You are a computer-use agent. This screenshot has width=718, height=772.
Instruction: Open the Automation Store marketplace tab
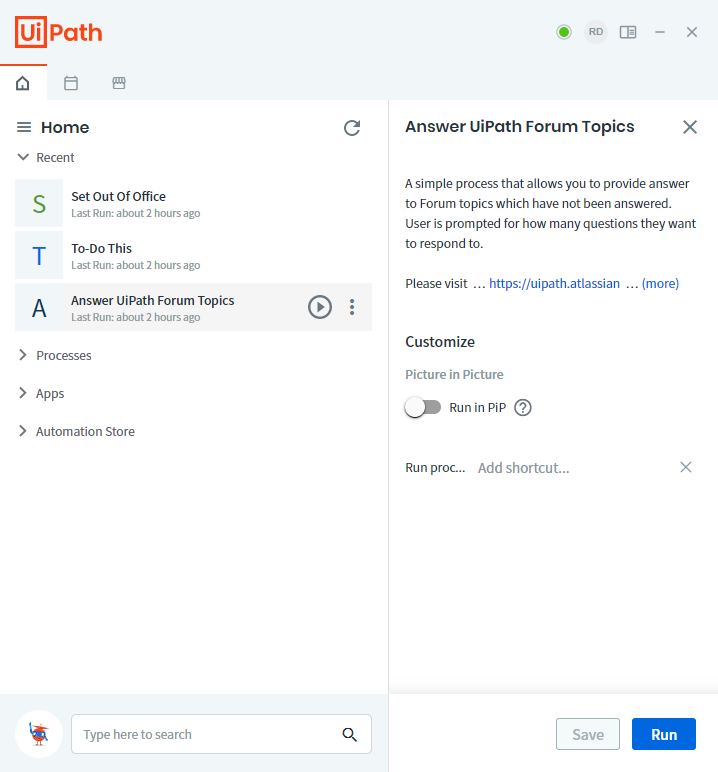[x=119, y=83]
